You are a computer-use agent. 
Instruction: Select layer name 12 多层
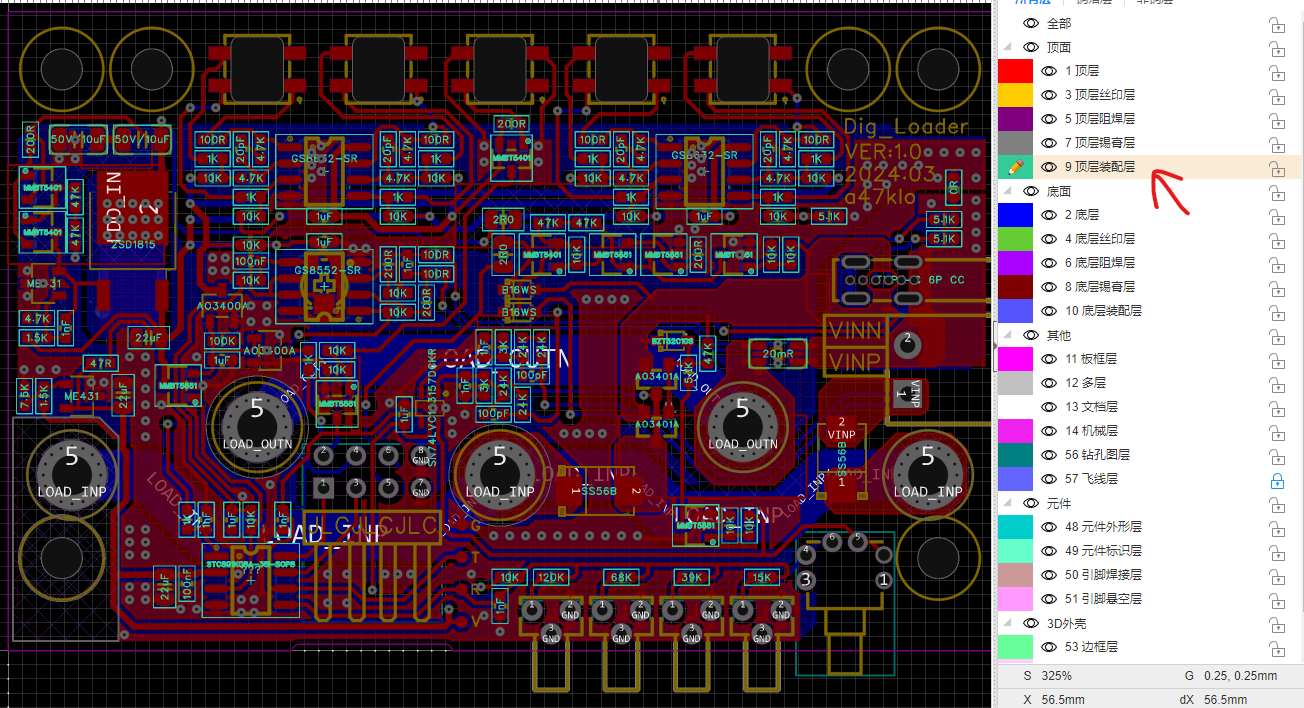(1086, 383)
